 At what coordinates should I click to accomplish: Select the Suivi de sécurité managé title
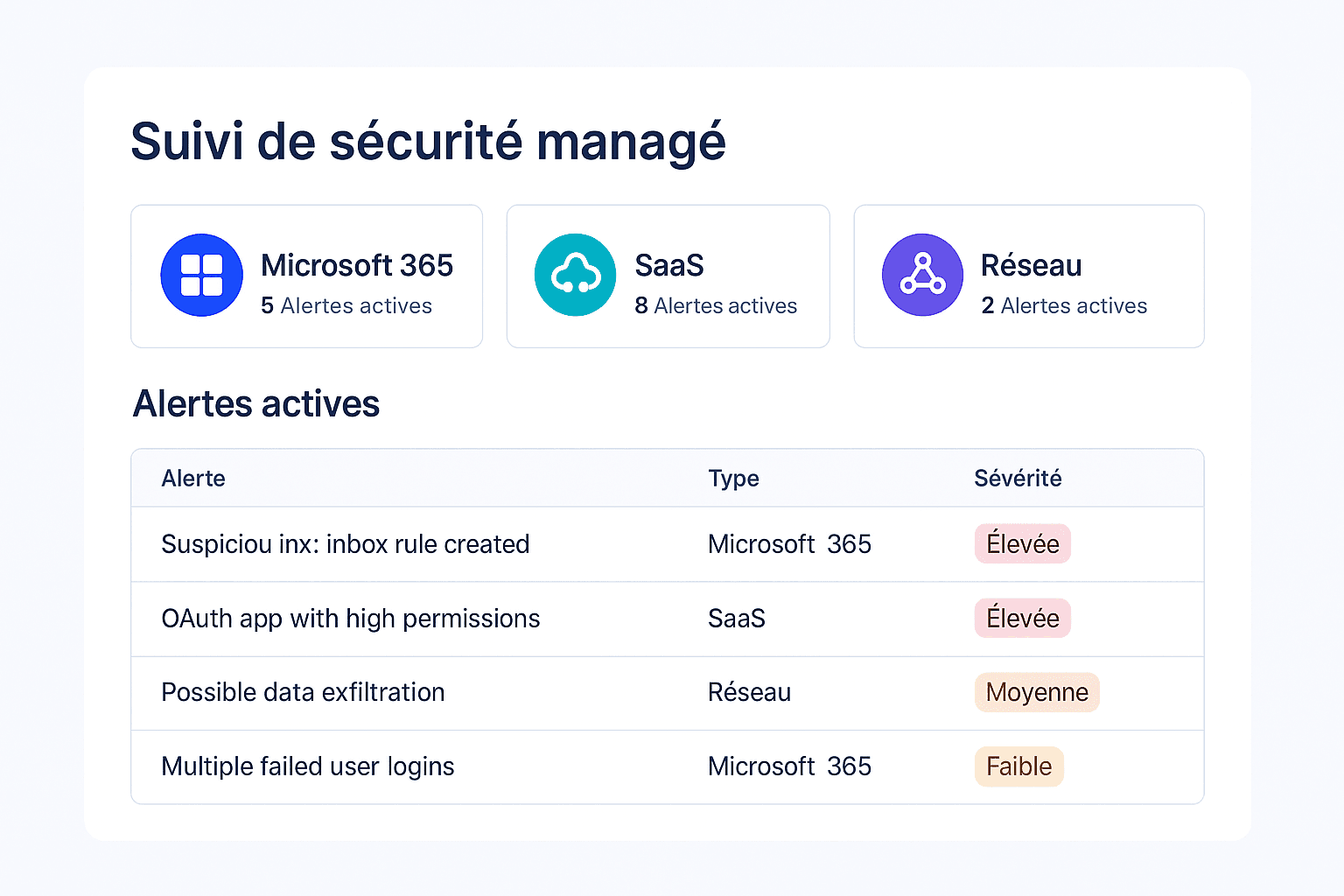[x=428, y=140]
